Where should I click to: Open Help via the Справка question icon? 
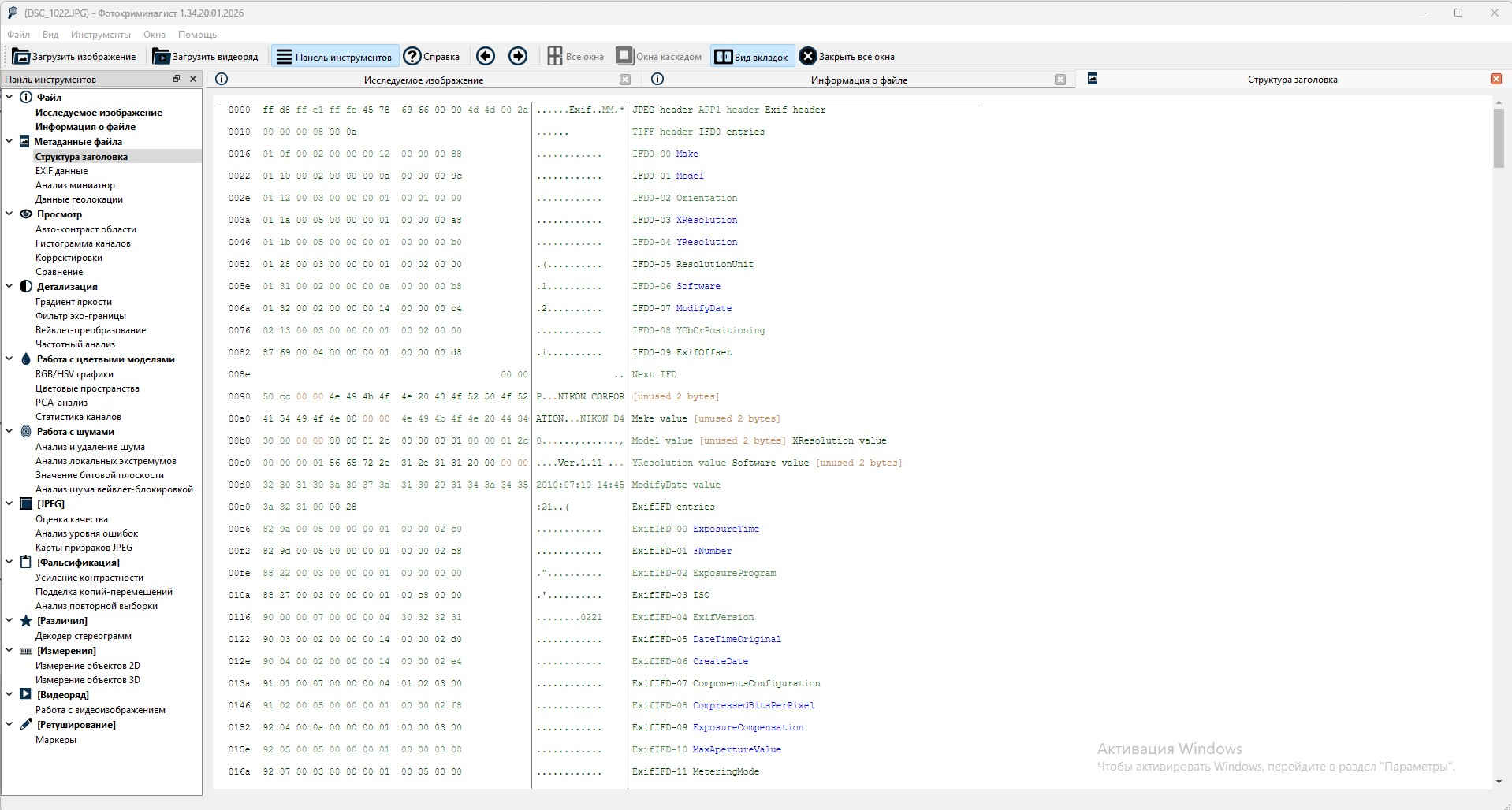click(412, 57)
